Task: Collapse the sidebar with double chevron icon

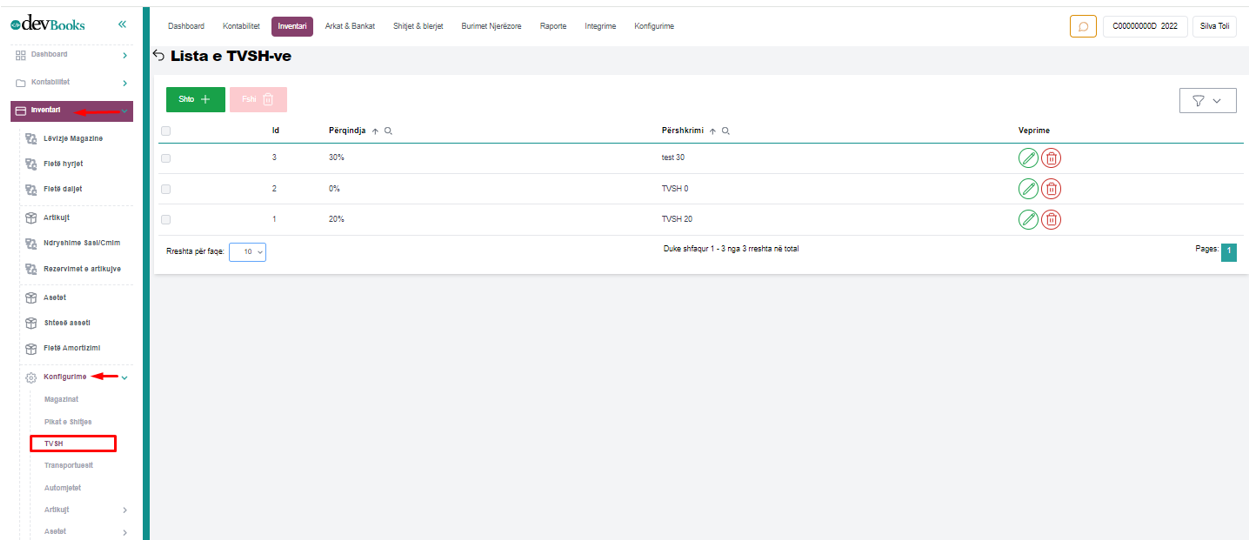Action: (x=122, y=25)
